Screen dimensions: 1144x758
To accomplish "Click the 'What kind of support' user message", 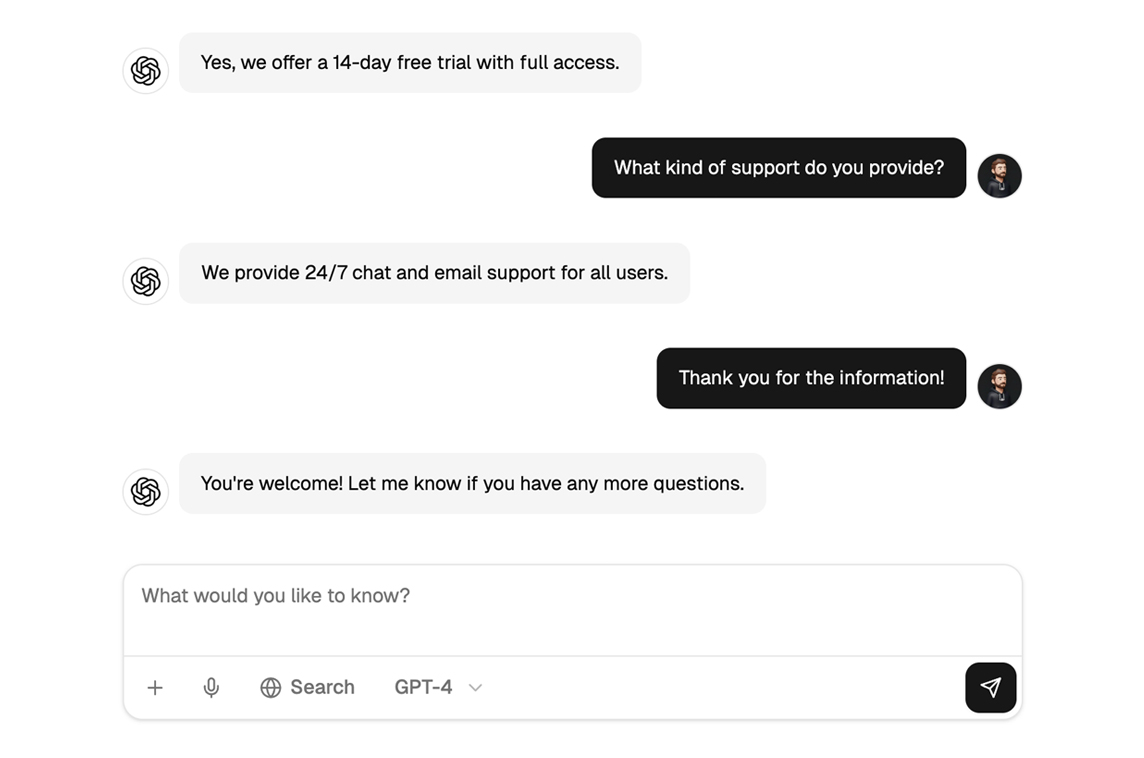I will (778, 168).
